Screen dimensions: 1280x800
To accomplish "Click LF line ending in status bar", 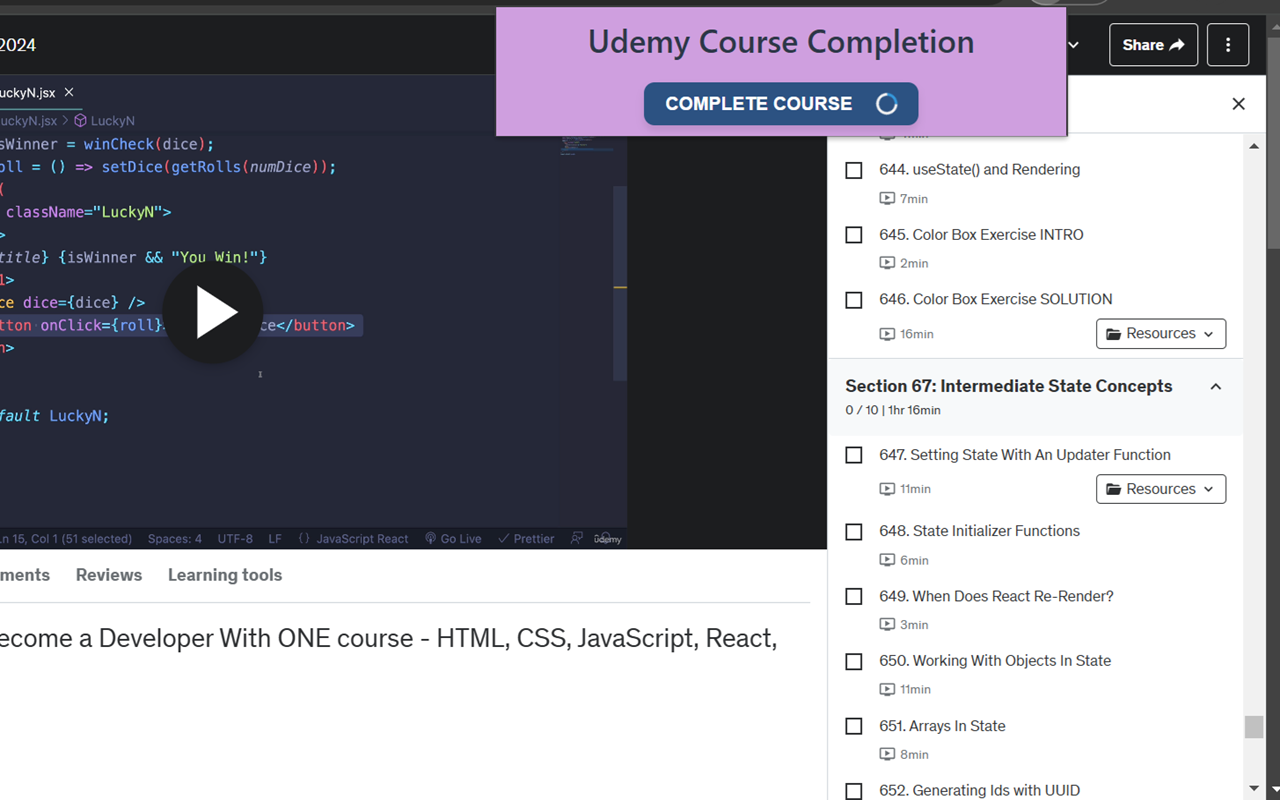I will 275,539.
